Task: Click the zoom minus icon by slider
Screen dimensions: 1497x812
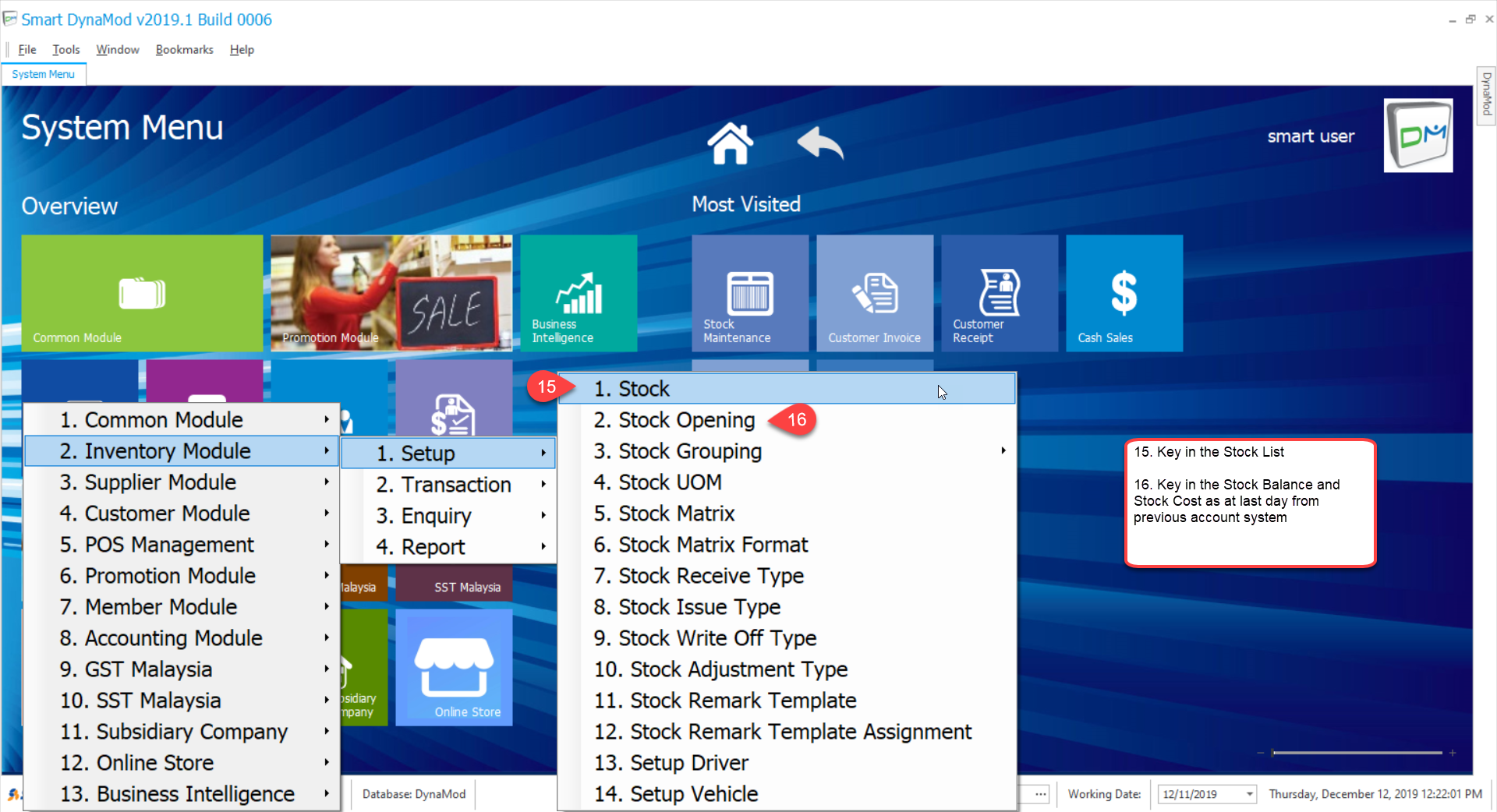Action: click(x=1261, y=753)
